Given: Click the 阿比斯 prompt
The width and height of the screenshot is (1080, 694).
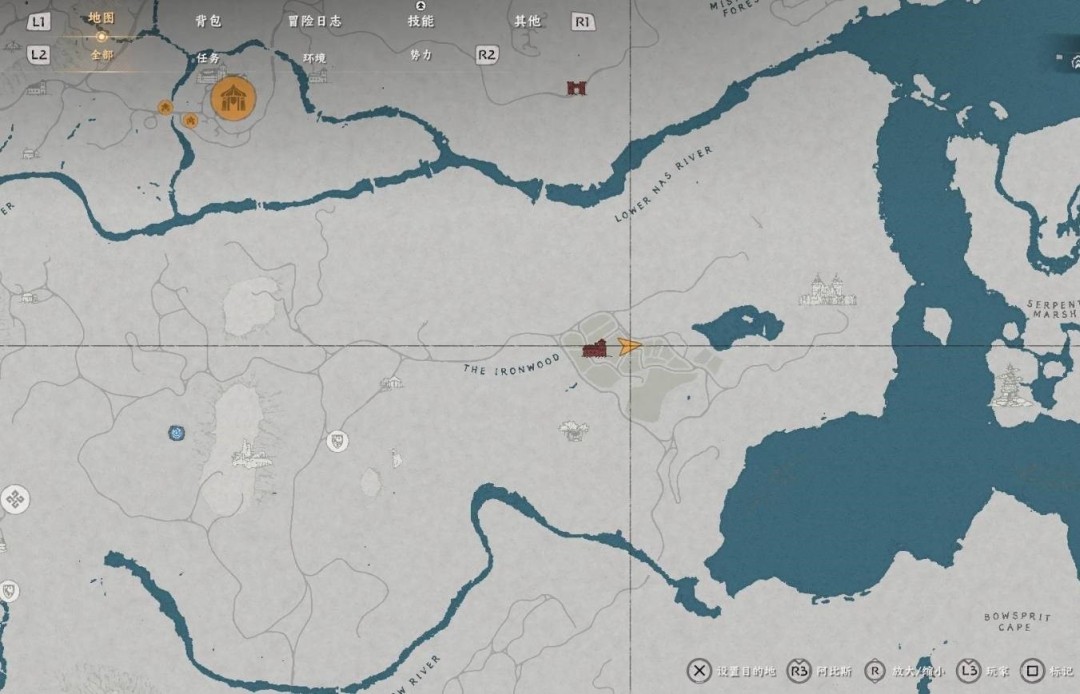Looking at the screenshot, I should (834, 671).
